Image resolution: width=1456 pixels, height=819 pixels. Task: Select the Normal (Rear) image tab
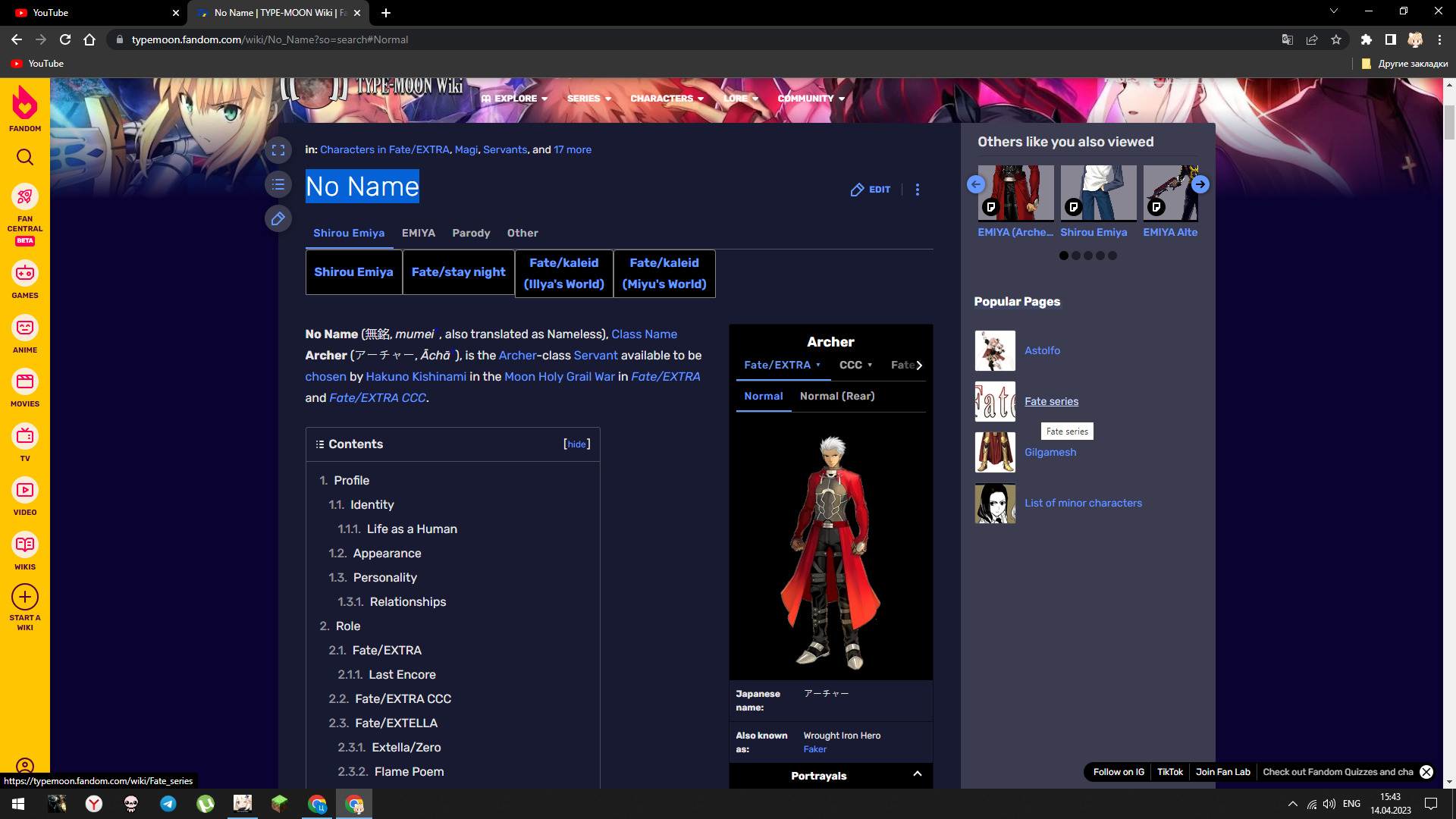pos(837,396)
